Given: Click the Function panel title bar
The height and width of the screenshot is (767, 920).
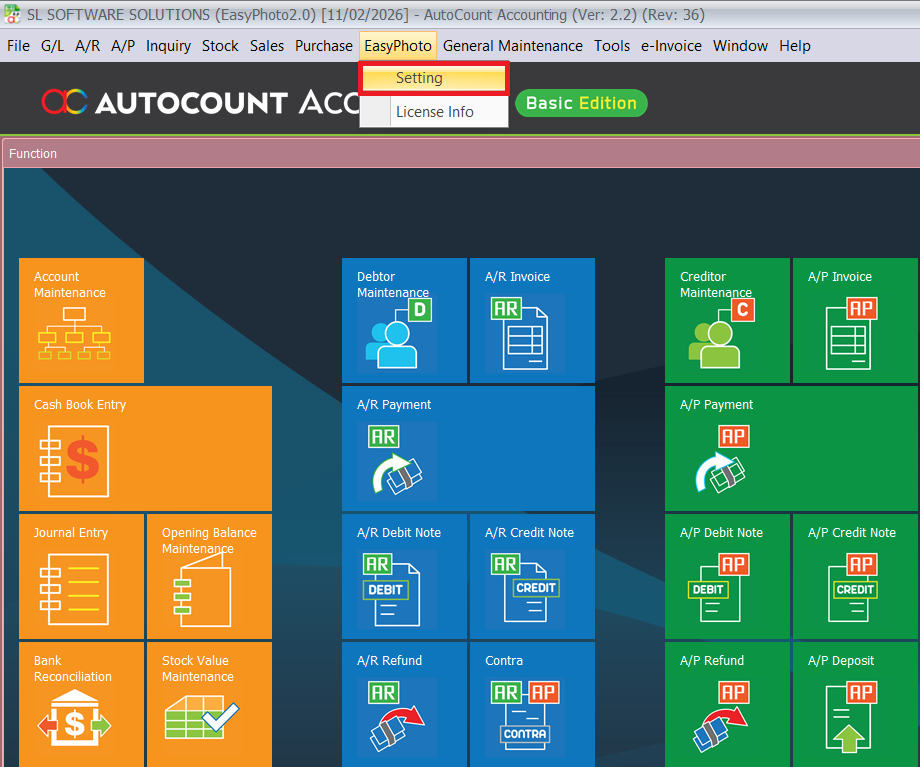Looking at the screenshot, I should coord(460,154).
